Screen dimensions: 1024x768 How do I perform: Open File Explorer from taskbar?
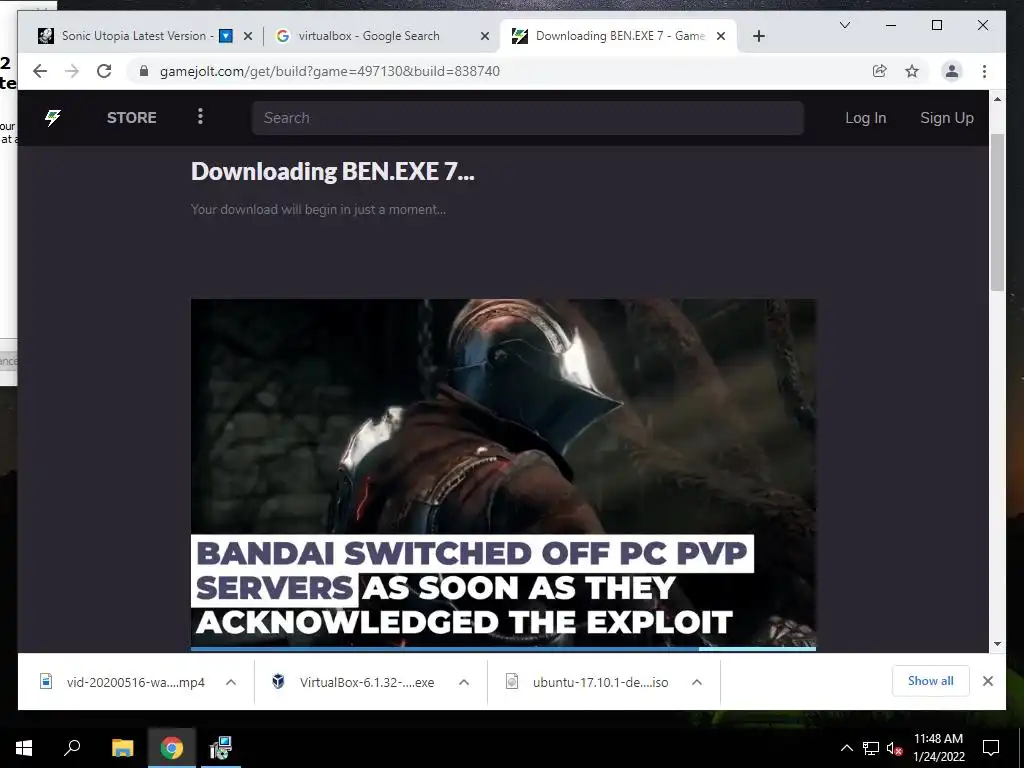coord(122,748)
